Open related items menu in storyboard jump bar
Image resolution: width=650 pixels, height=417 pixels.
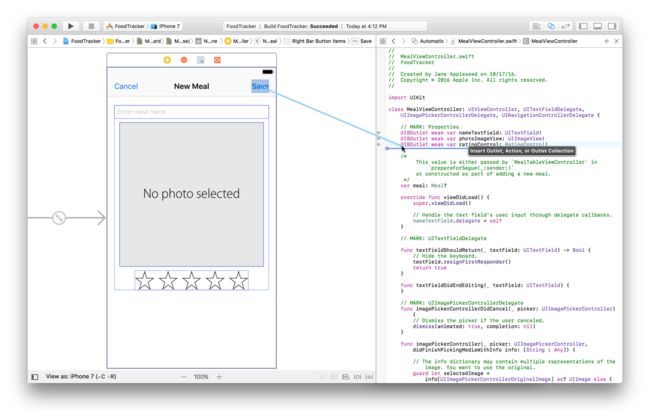click(34, 41)
